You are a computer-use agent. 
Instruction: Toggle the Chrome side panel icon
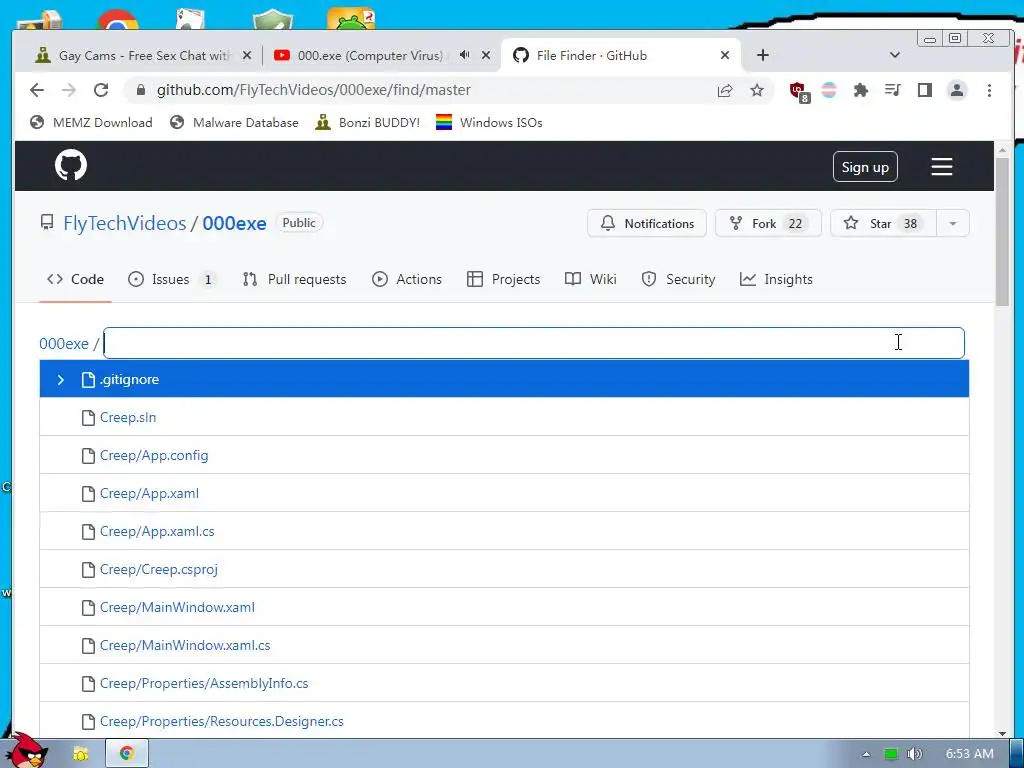pos(925,90)
